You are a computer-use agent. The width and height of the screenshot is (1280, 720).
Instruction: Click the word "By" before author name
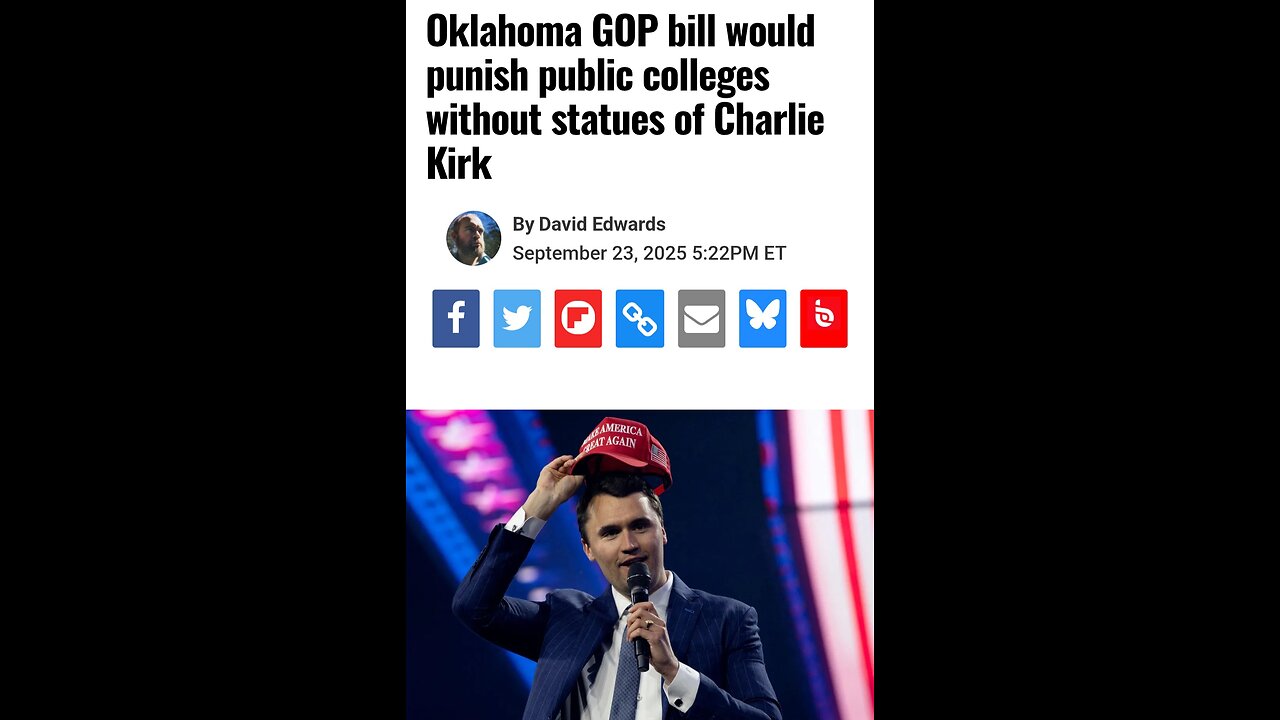tap(523, 224)
